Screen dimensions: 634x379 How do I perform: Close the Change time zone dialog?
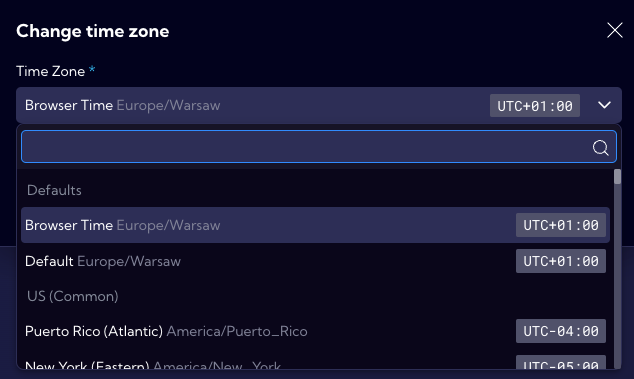click(615, 30)
